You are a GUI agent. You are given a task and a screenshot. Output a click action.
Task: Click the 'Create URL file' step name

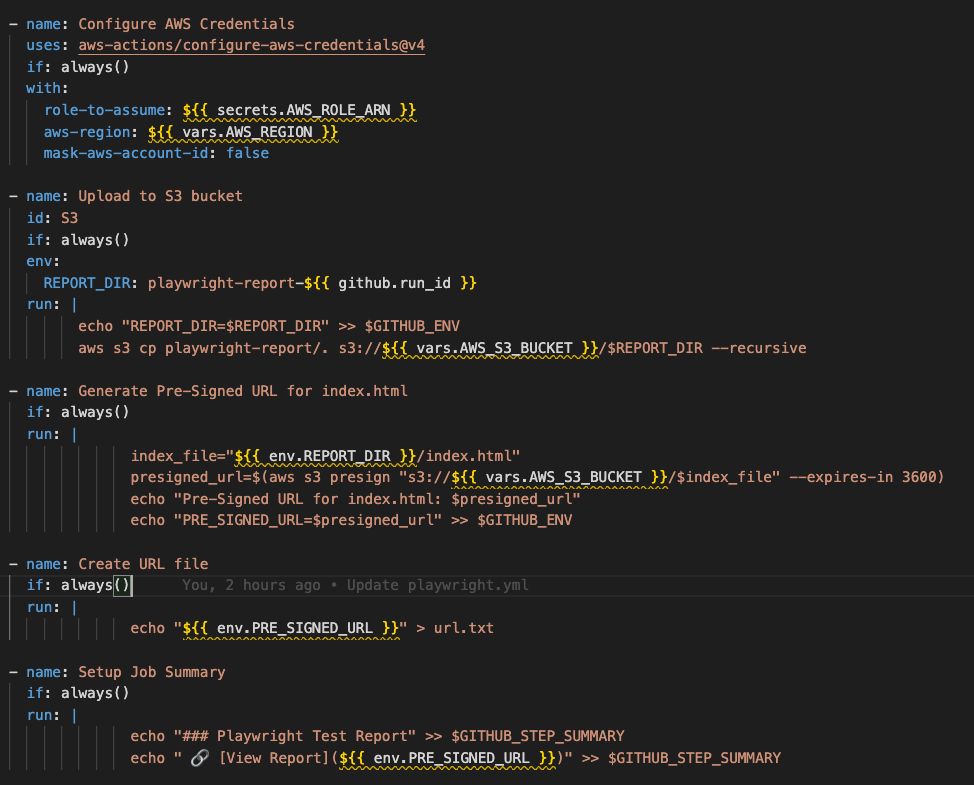(143, 564)
